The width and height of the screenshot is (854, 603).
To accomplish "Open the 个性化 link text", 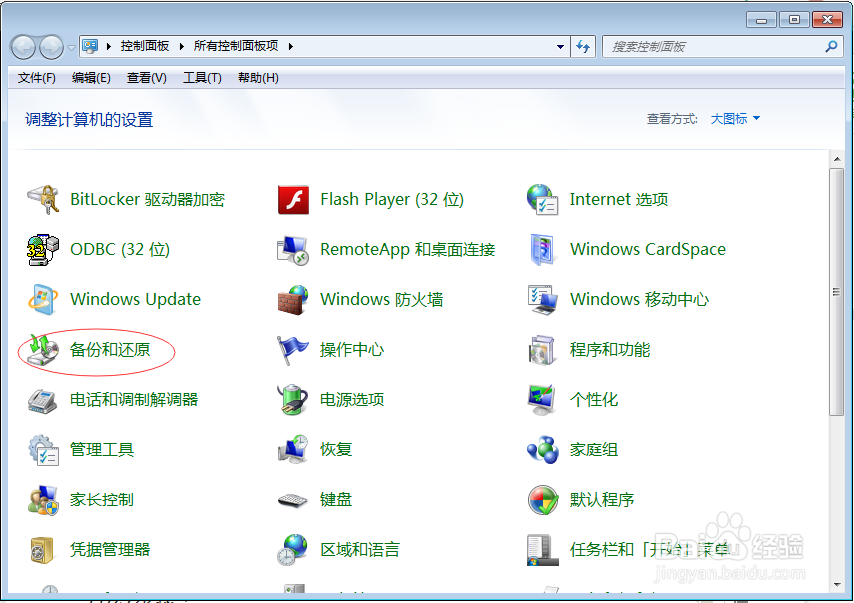I will click(x=594, y=400).
